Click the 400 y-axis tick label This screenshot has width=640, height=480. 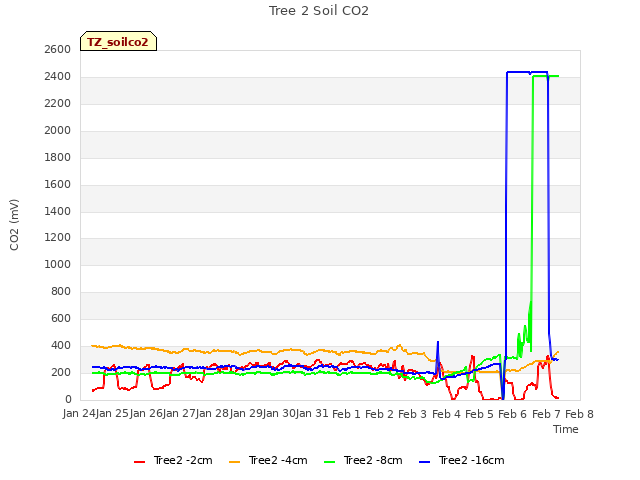coord(61,345)
